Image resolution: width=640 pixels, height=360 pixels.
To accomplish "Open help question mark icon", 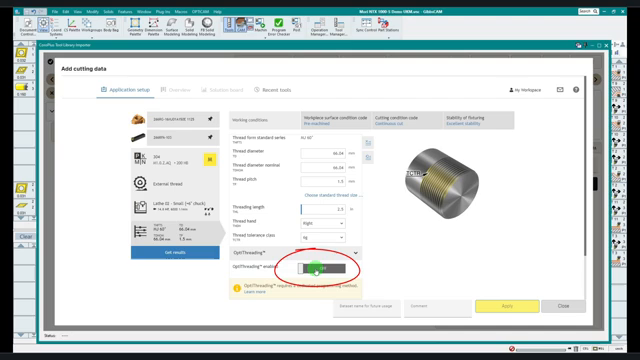I will 576,90.
